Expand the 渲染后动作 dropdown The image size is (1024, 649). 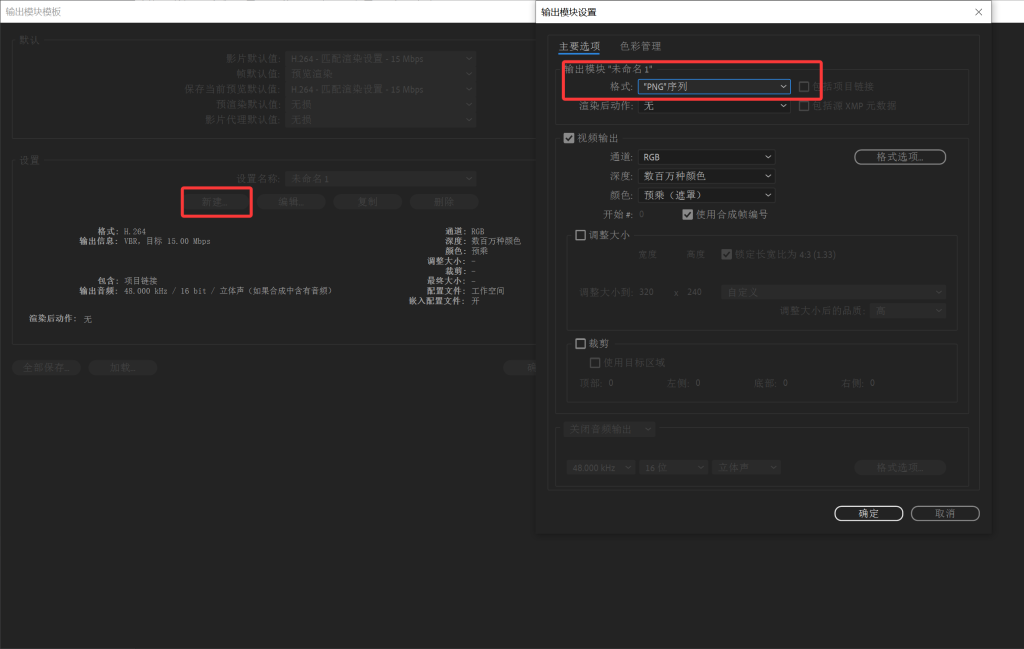coord(714,106)
